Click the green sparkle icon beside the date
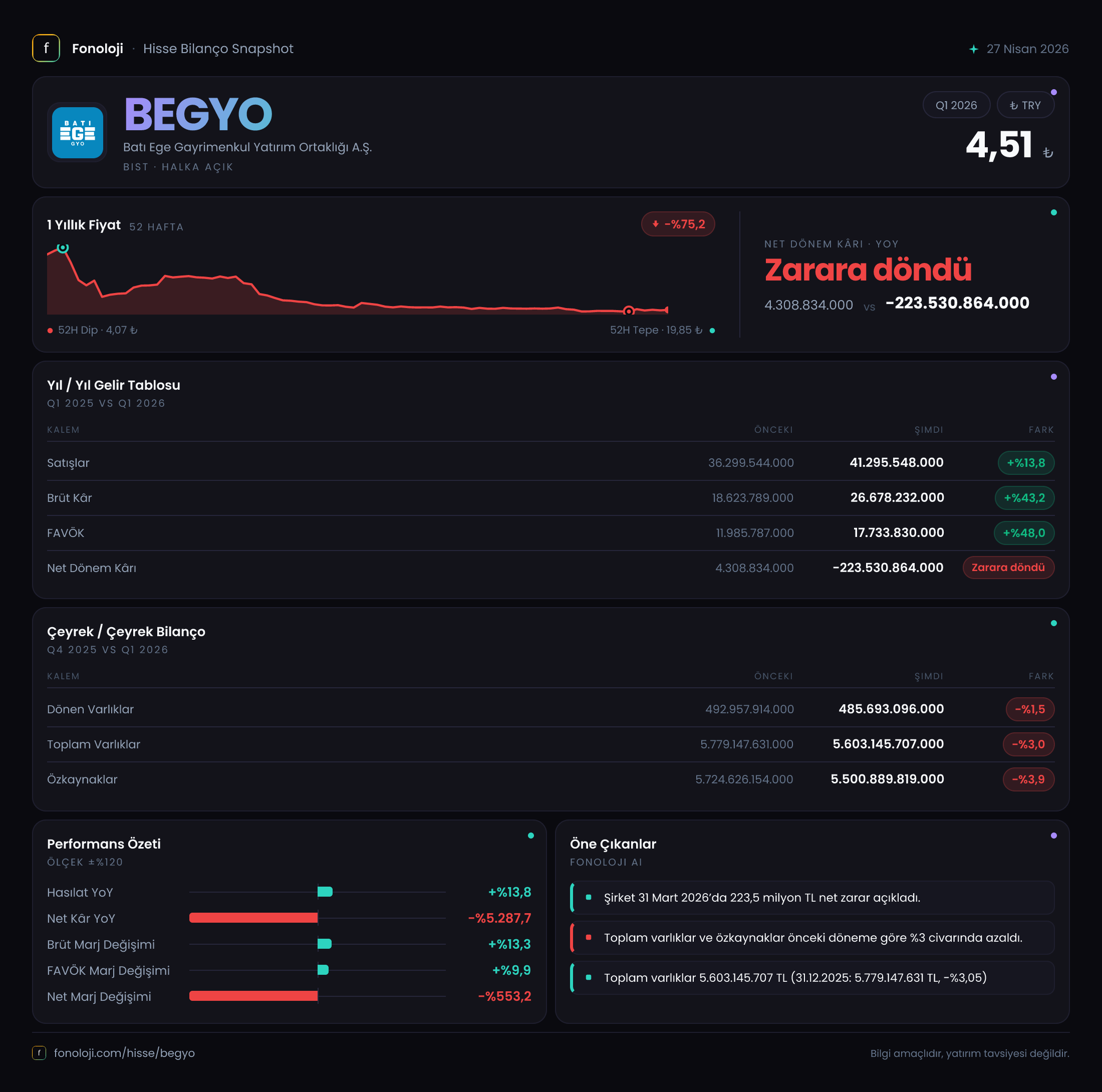 point(974,49)
